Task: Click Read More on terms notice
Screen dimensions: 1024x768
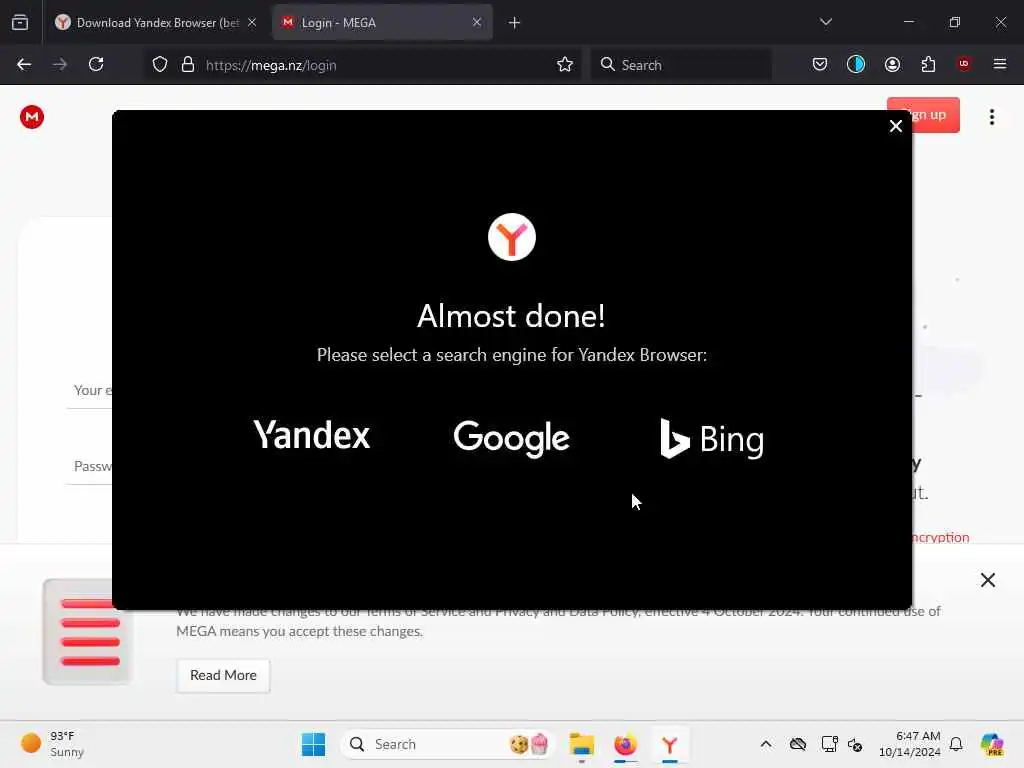Action: point(223,675)
